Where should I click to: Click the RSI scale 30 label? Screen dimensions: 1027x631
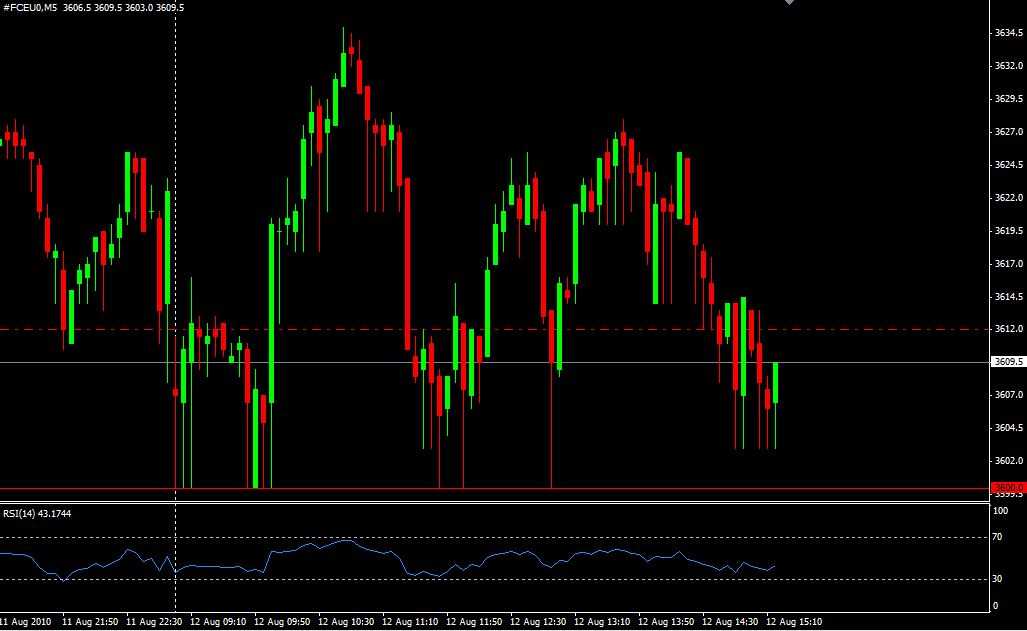997,579
